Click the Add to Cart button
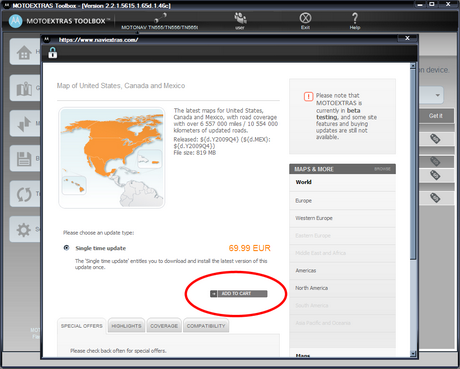Image resolution: width=460 pixels, height=369 pixels. (x=239, y=294)
